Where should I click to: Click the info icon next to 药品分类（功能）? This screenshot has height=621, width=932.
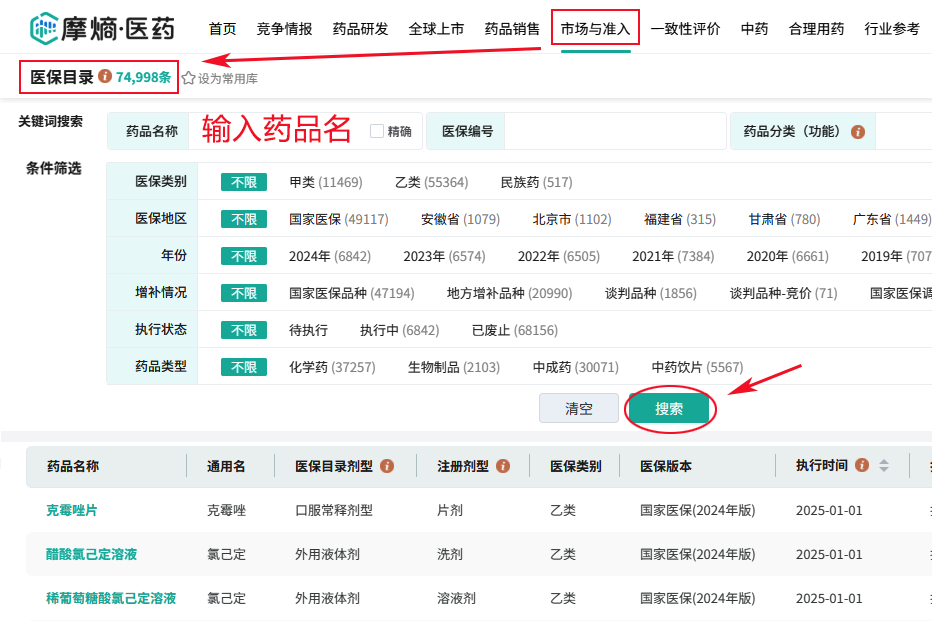pyautogui.click(x=860, y=131)
